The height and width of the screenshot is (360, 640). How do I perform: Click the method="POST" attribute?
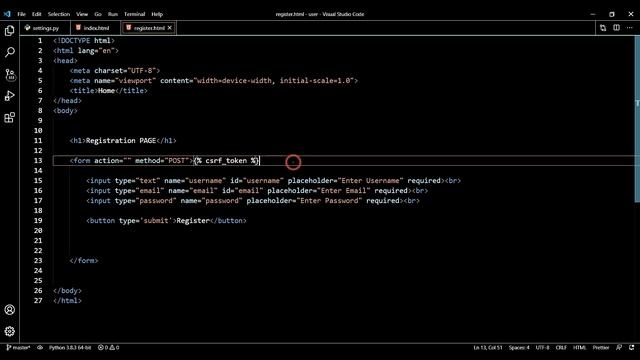(162, 160)
